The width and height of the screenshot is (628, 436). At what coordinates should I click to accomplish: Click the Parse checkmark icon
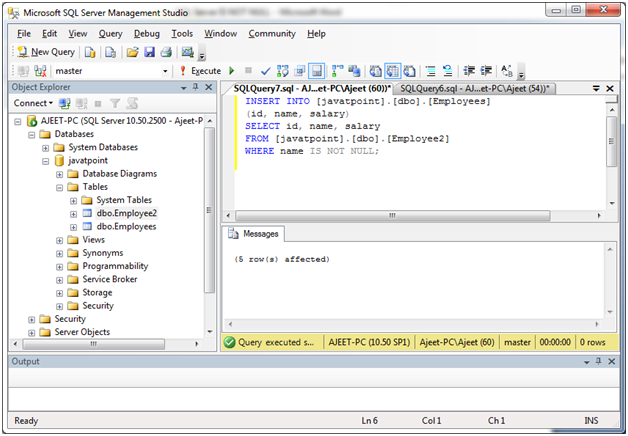tap(265, 71)
